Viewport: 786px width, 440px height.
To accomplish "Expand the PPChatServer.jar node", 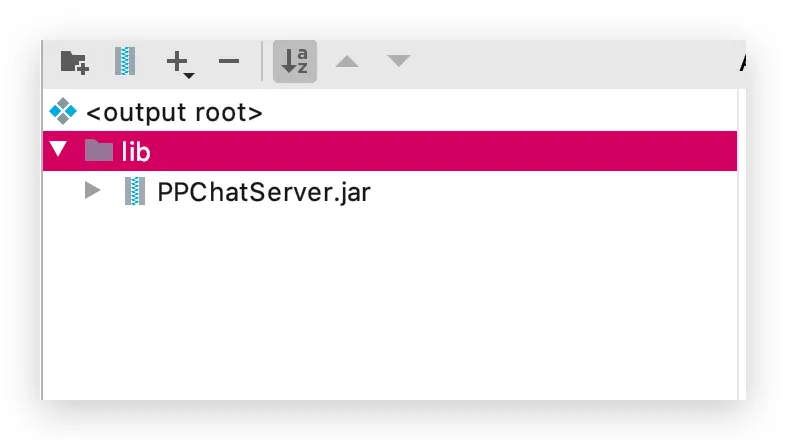I will 93,190.
